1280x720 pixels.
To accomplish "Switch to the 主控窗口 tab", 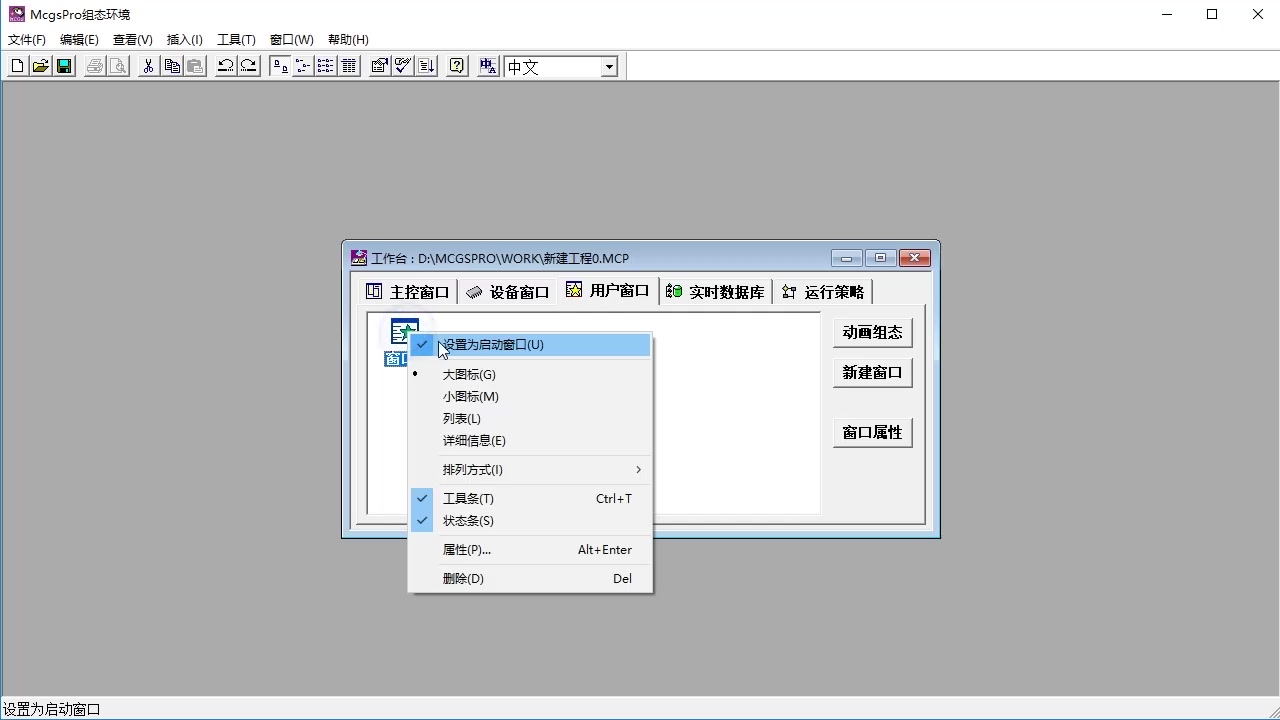I will [x=408, y=292].
